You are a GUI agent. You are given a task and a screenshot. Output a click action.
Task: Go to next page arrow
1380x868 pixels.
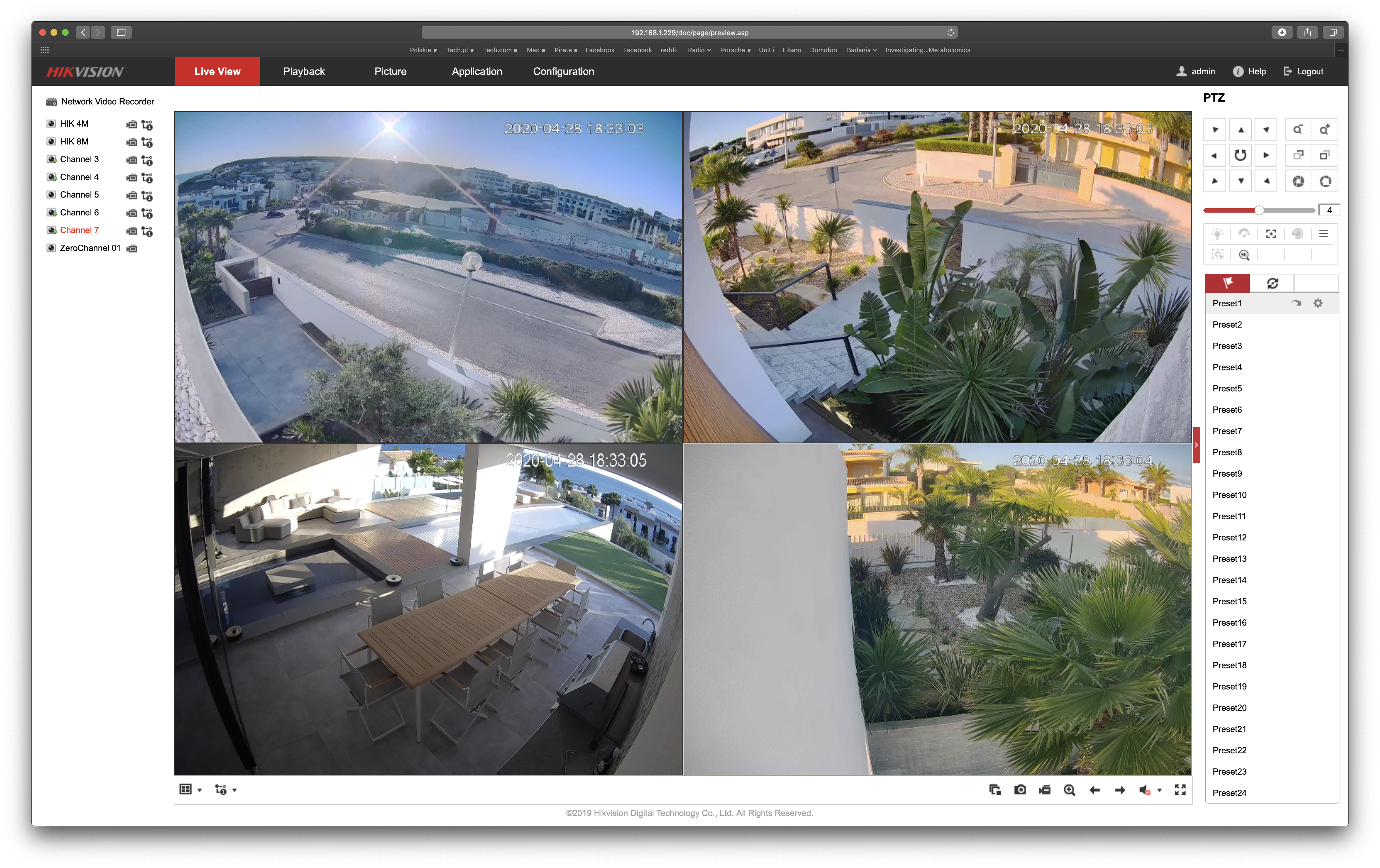click(1119, 790)
